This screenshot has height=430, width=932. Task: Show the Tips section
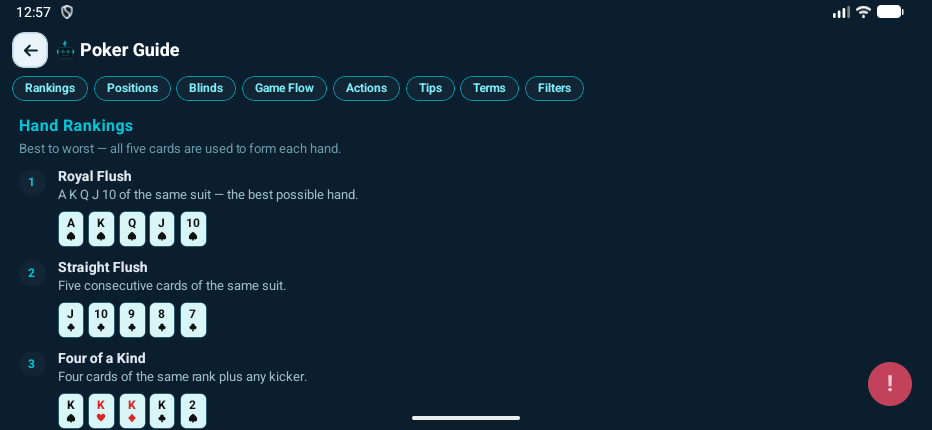[x=430, y=88]
